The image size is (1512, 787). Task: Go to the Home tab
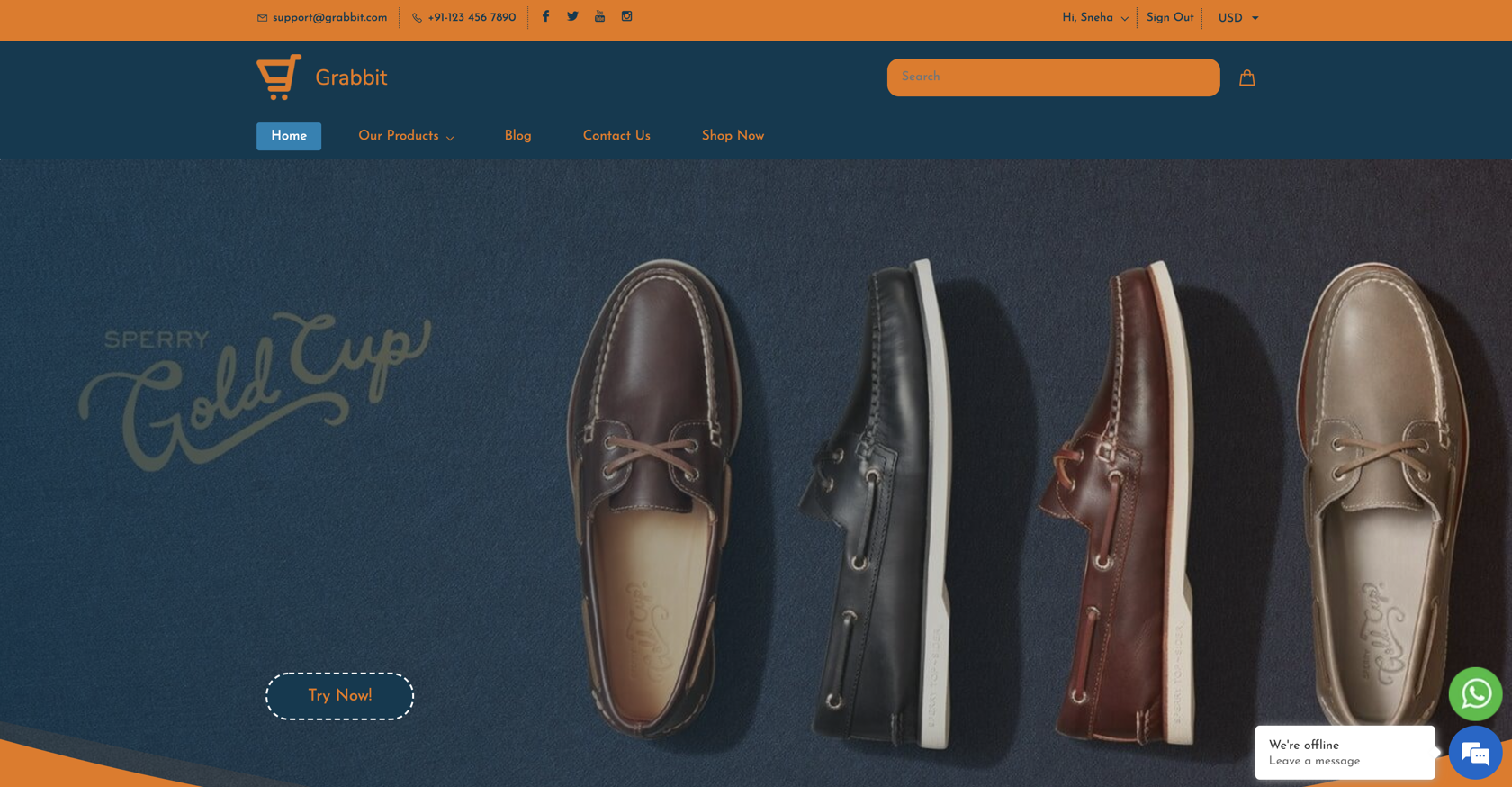click(x=289, y=136)
